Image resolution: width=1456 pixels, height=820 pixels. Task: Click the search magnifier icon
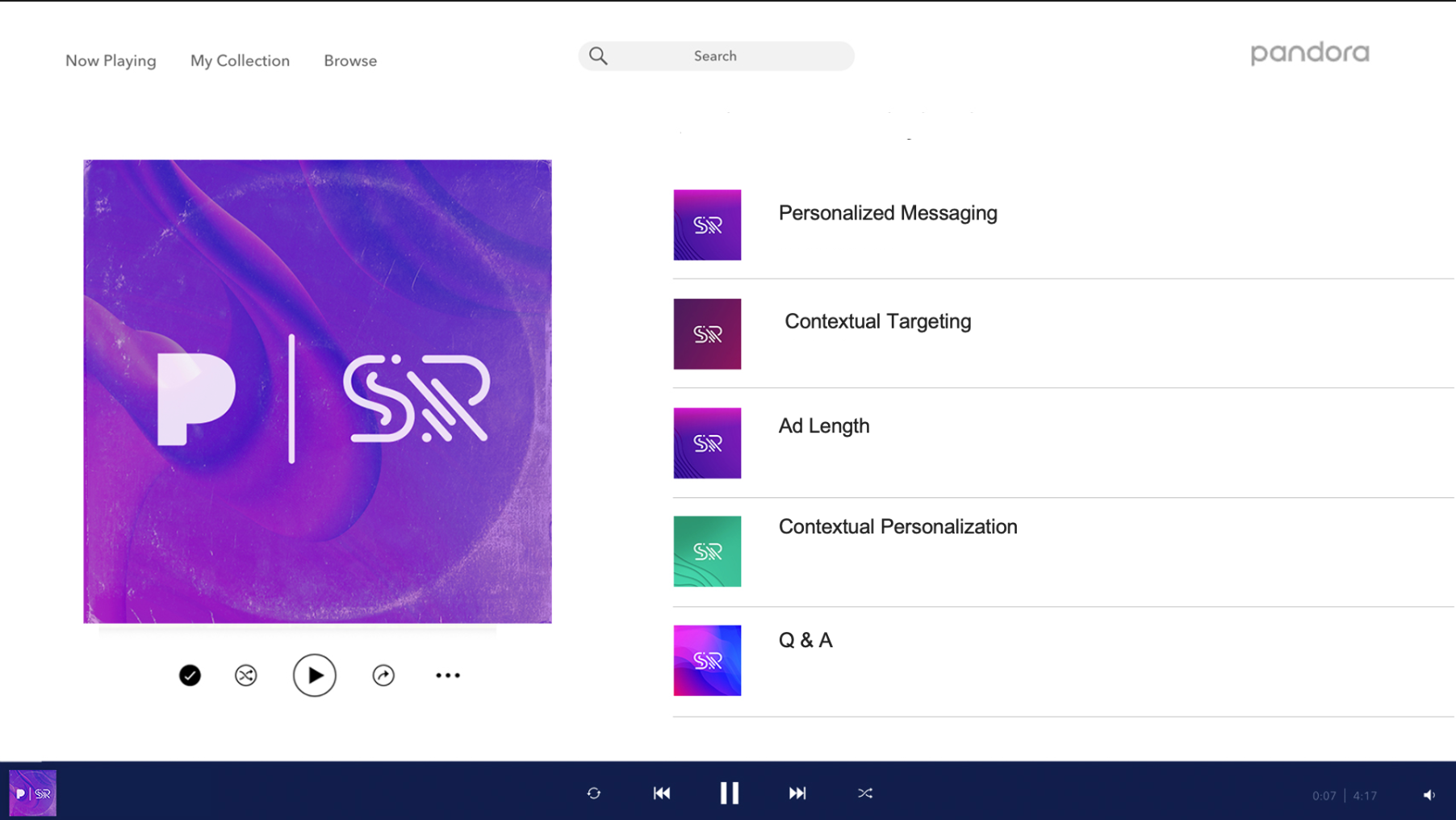pyautogui.click(x=598, y=56)
